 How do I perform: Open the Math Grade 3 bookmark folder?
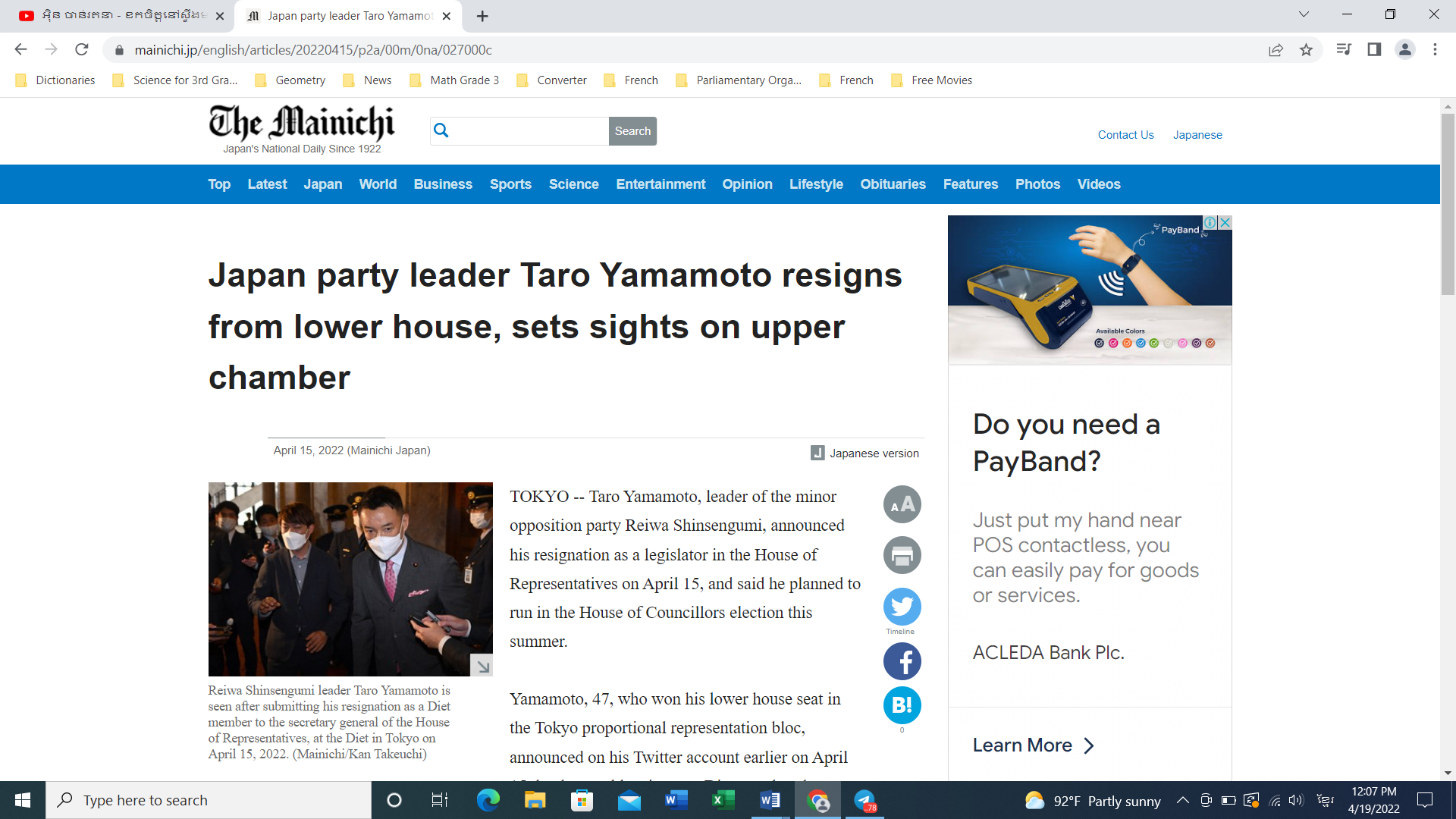pyautogui.click(x=454, y=80)
